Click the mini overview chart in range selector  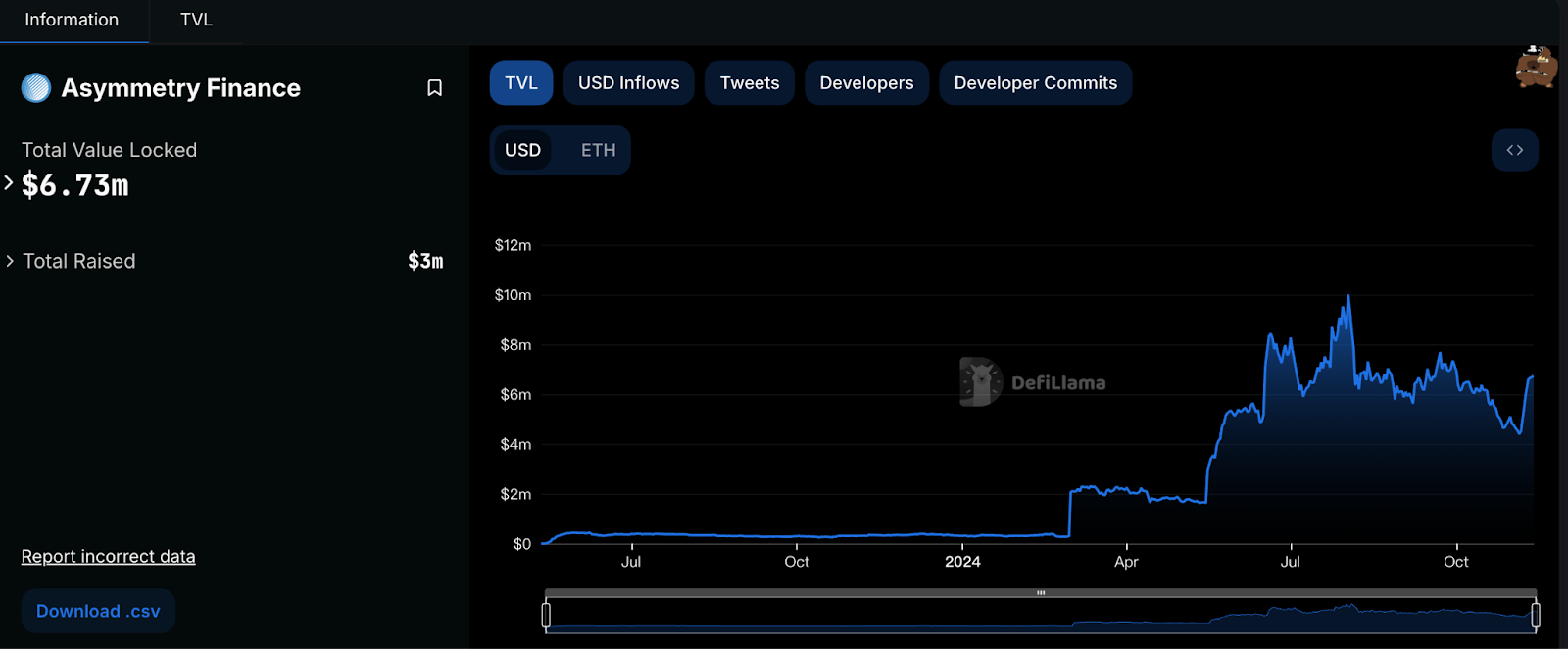pos(1041,615)
